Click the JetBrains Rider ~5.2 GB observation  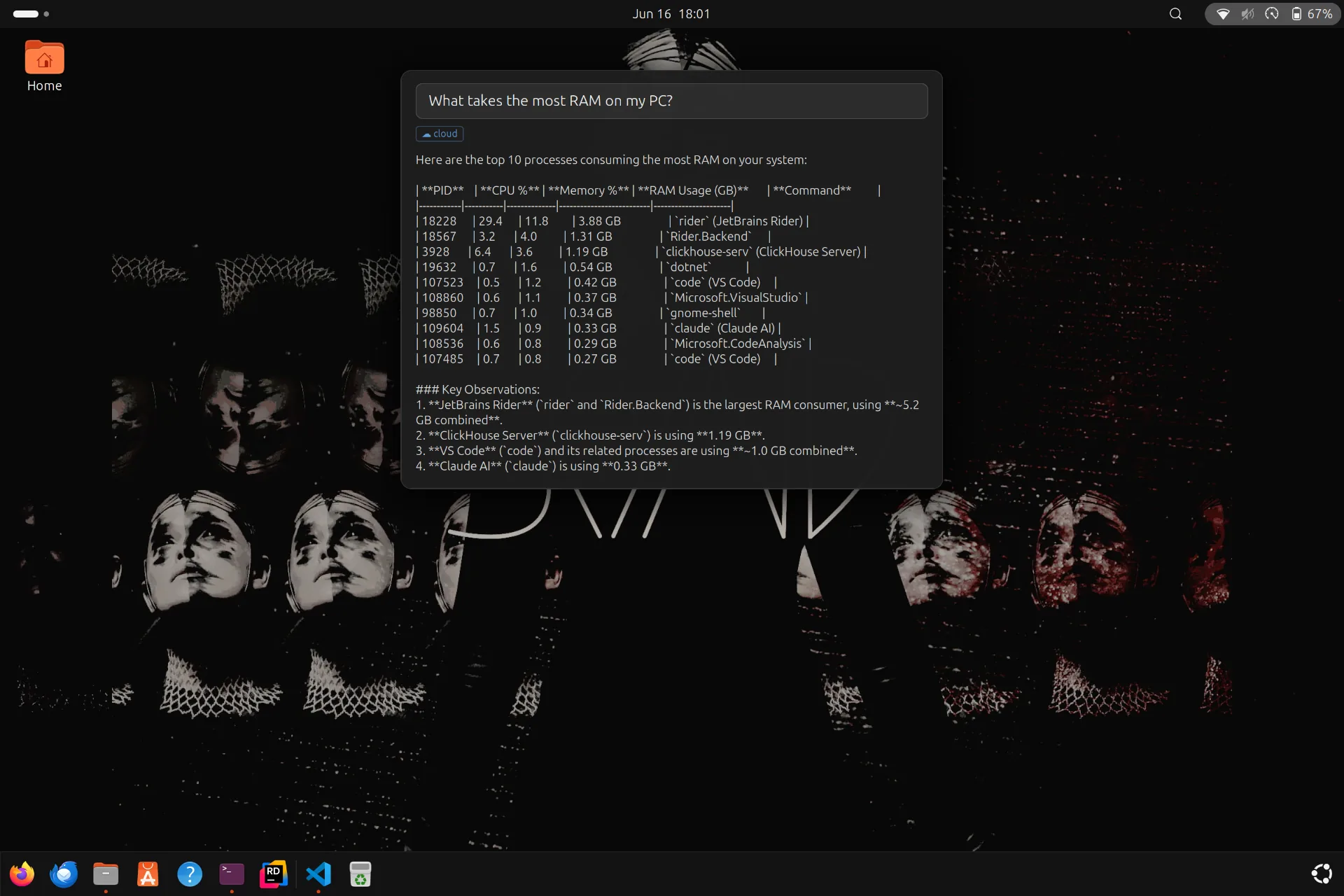667,412
